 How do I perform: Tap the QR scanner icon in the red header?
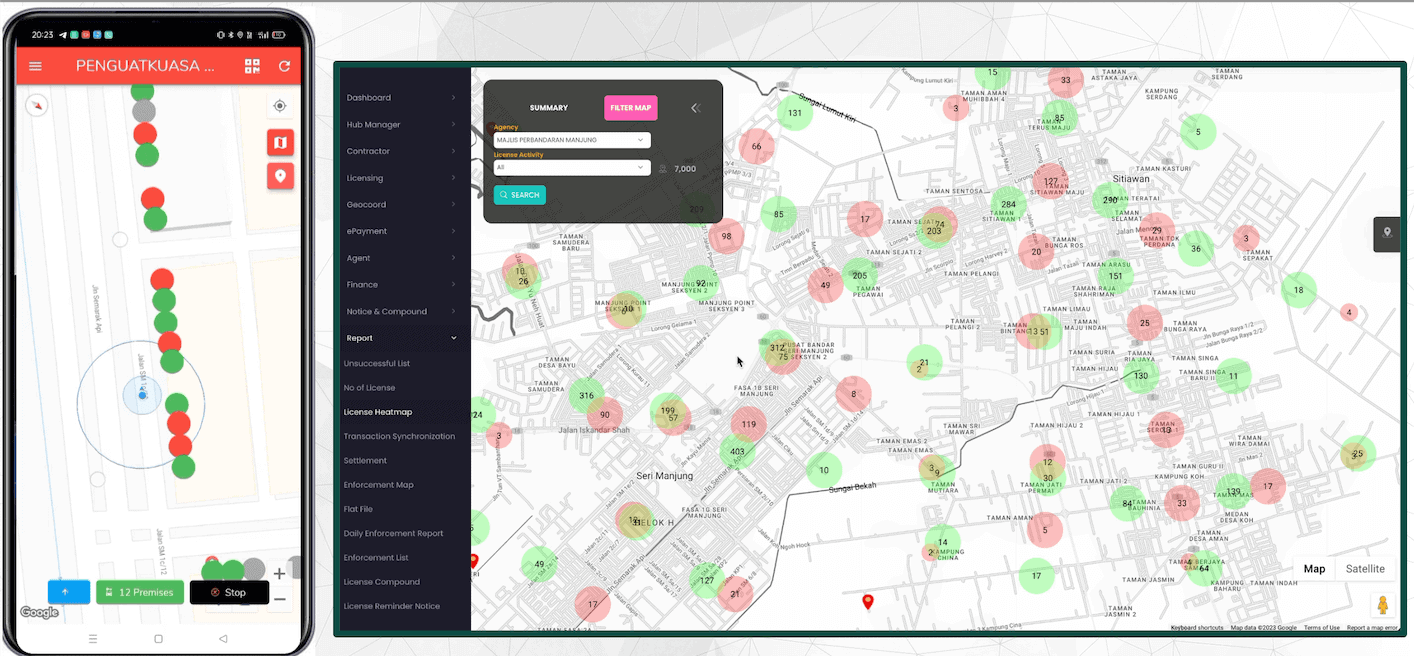[x=252, y=66]
